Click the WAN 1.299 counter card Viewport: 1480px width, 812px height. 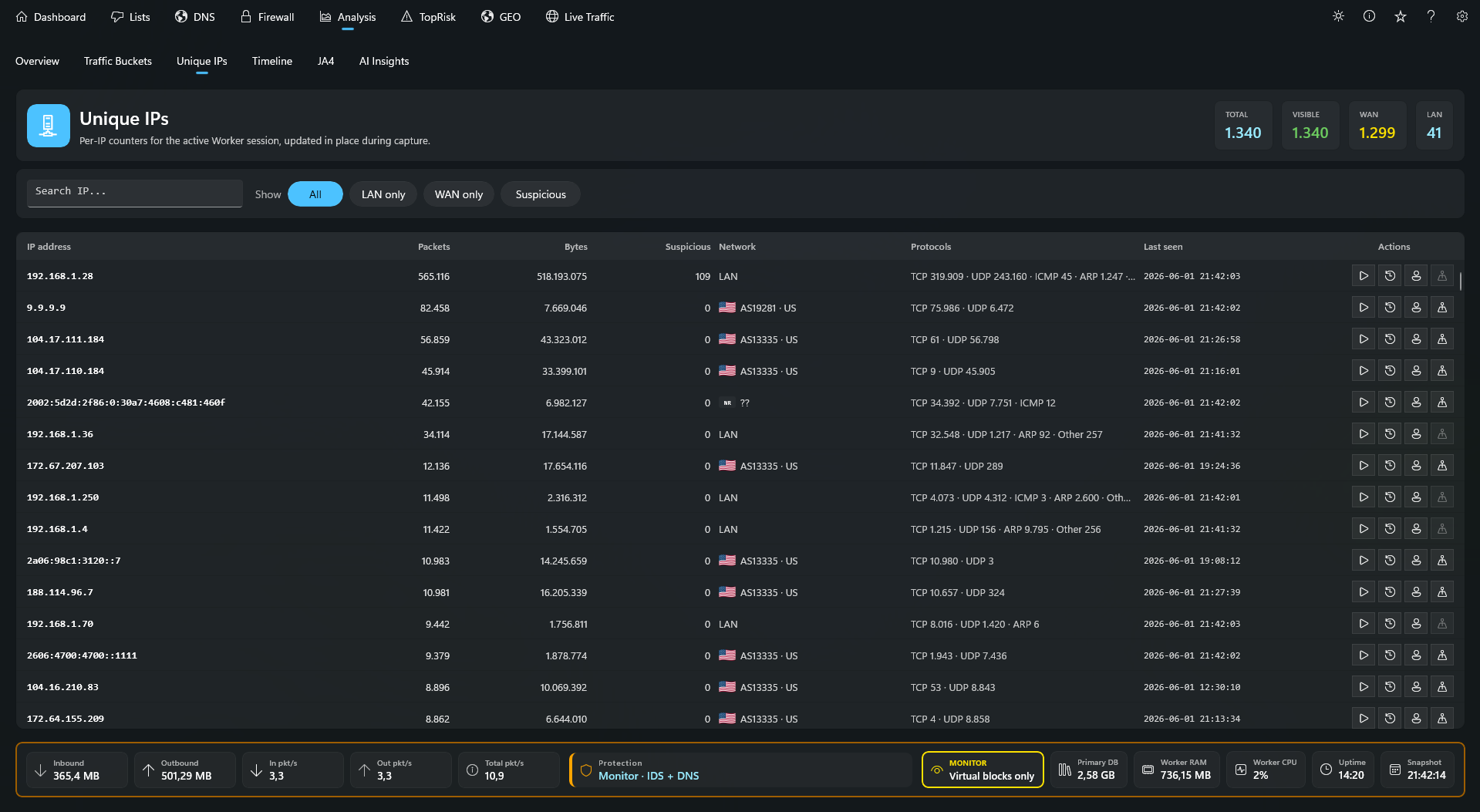coord(1377,125)
